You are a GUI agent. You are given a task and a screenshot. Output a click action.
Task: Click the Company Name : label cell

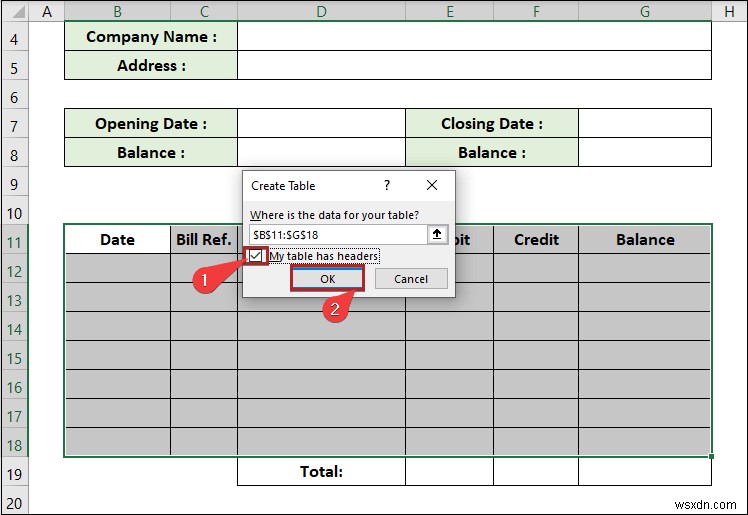(151, 36)
